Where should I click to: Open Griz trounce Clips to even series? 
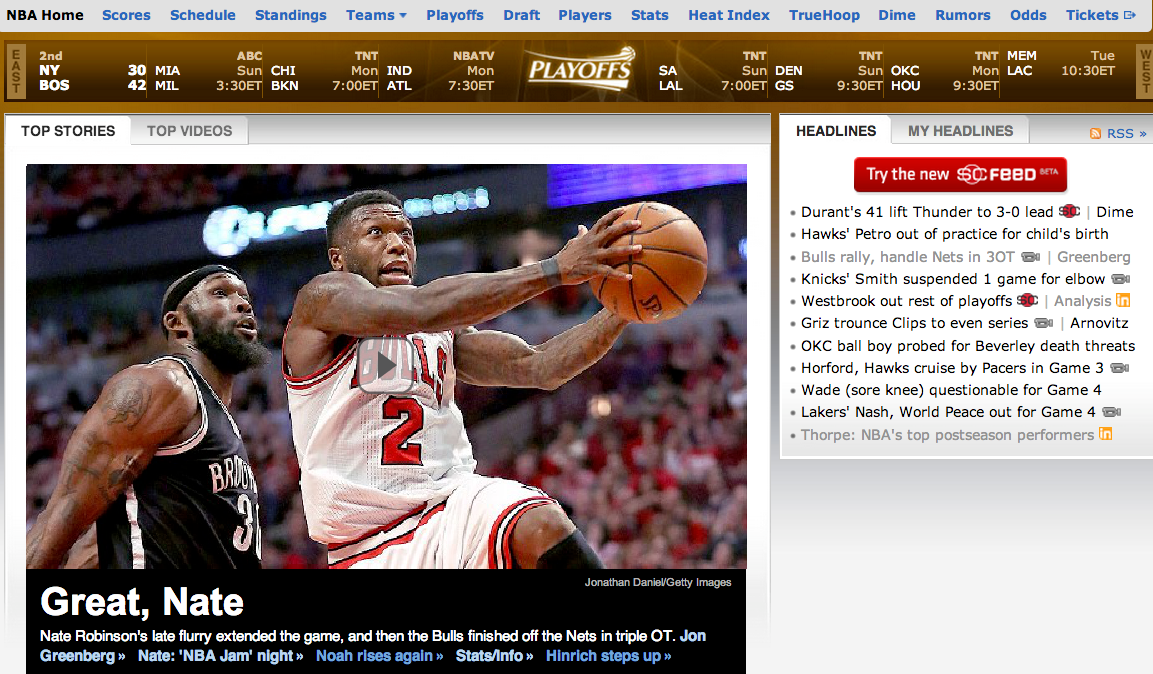(914, 323)
